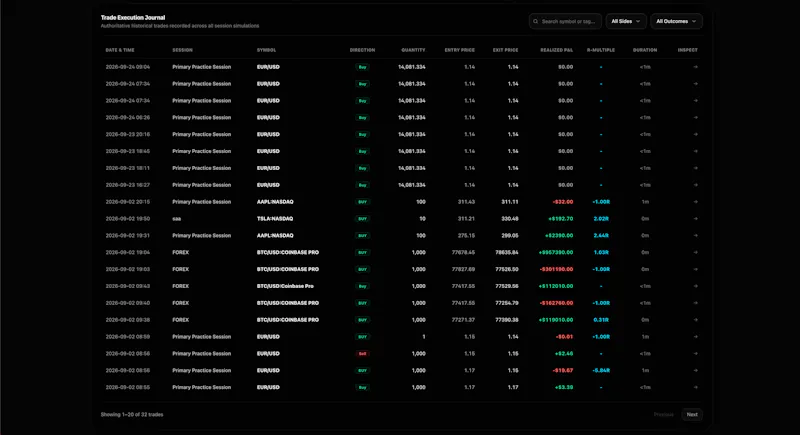Inspect the 2026-09-23 20:16 trade via arrow
The height and width of the screenshot is (435, 800).
pos(695,134)
